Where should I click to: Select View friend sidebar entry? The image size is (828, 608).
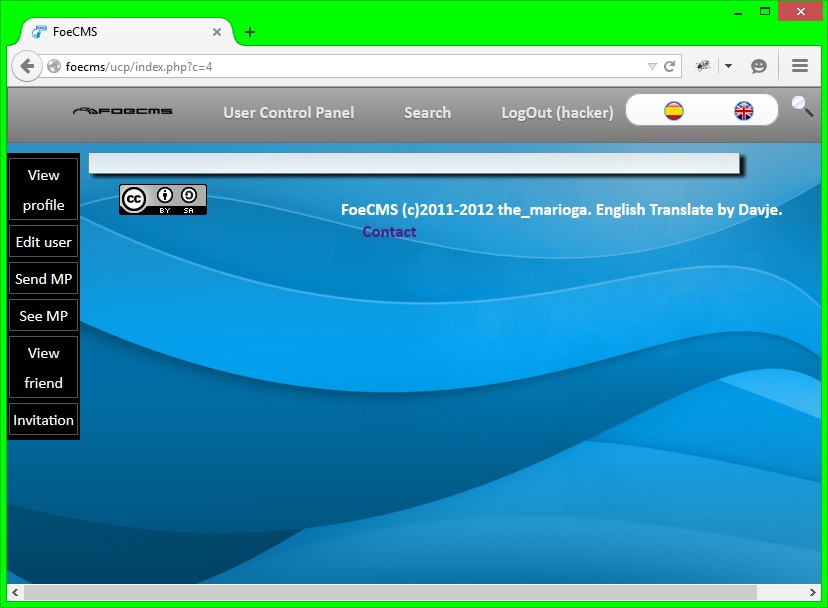(x=43, y=368)
